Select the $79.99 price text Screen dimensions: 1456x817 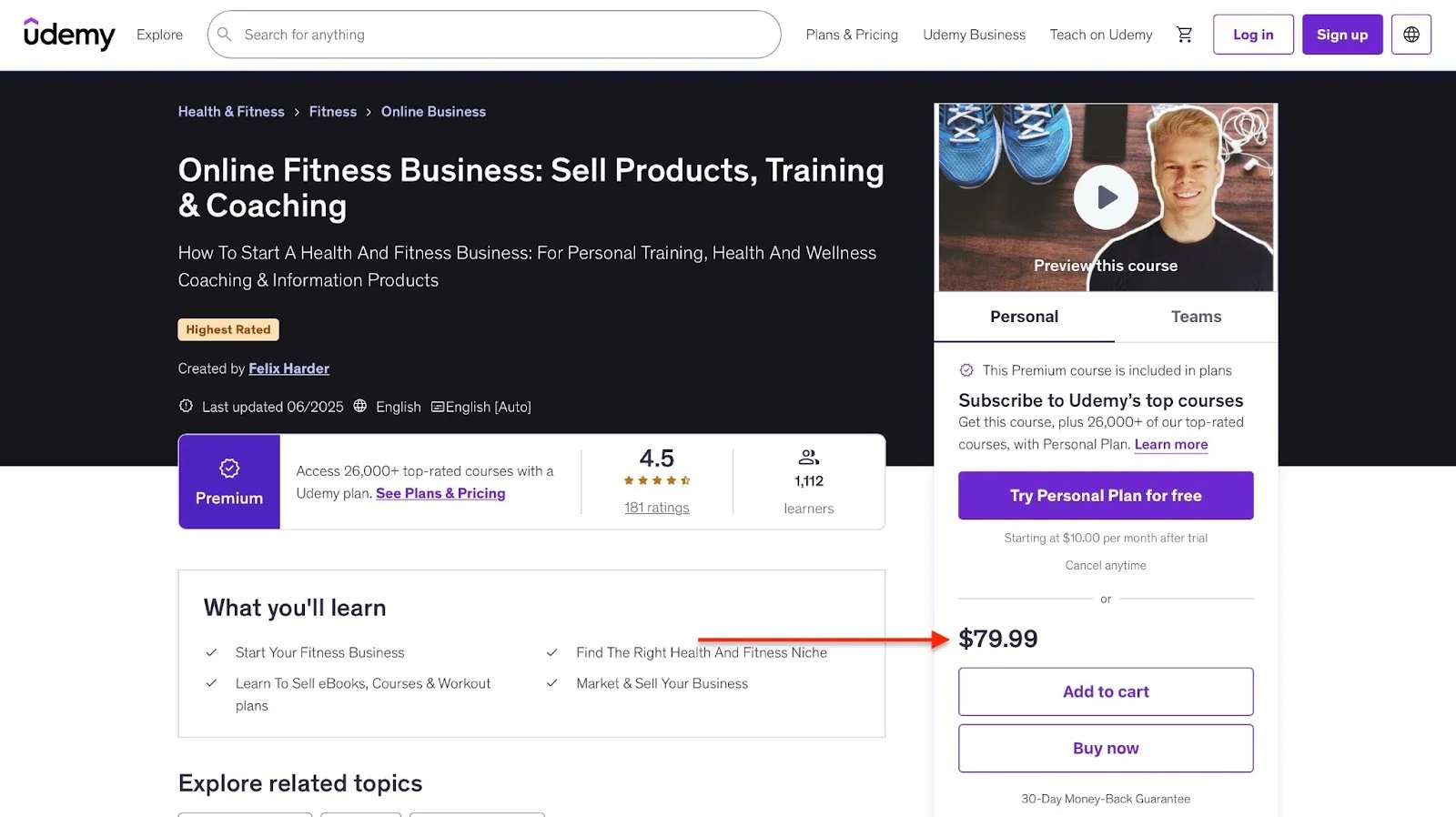(998, 639)
